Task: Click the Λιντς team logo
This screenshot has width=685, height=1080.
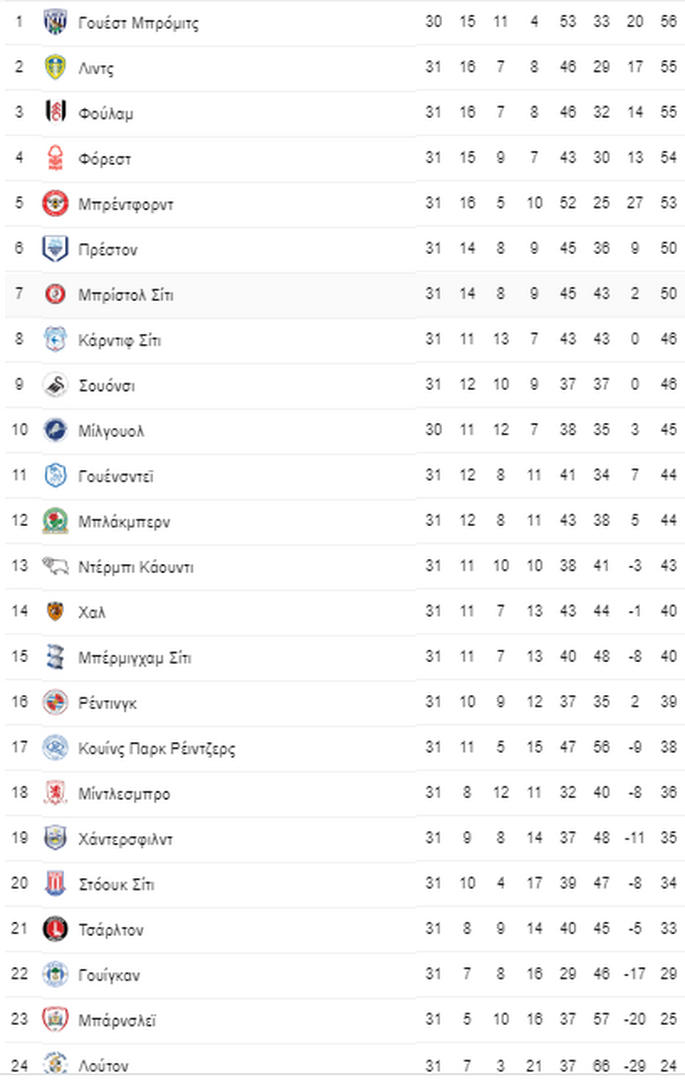Action: [55, 68]
